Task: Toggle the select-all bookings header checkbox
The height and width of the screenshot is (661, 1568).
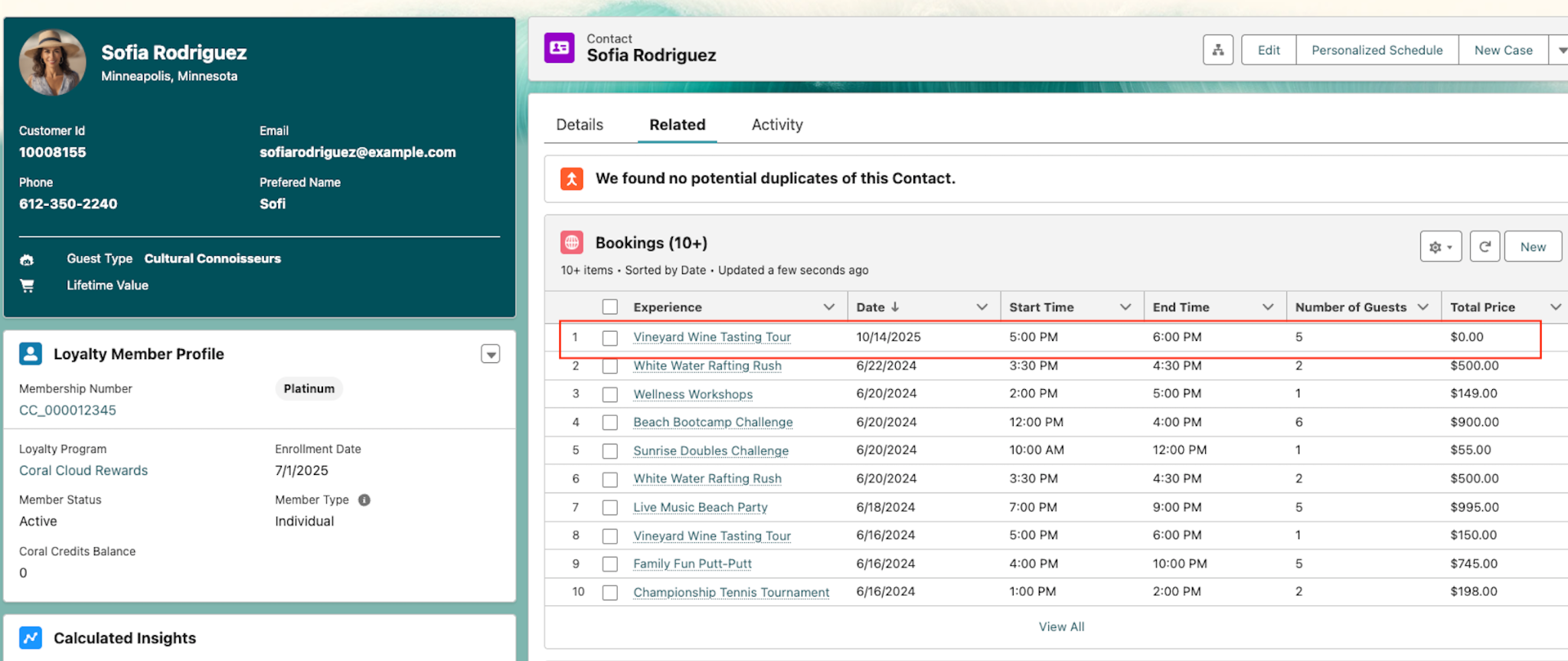Action: click(610, 307)
